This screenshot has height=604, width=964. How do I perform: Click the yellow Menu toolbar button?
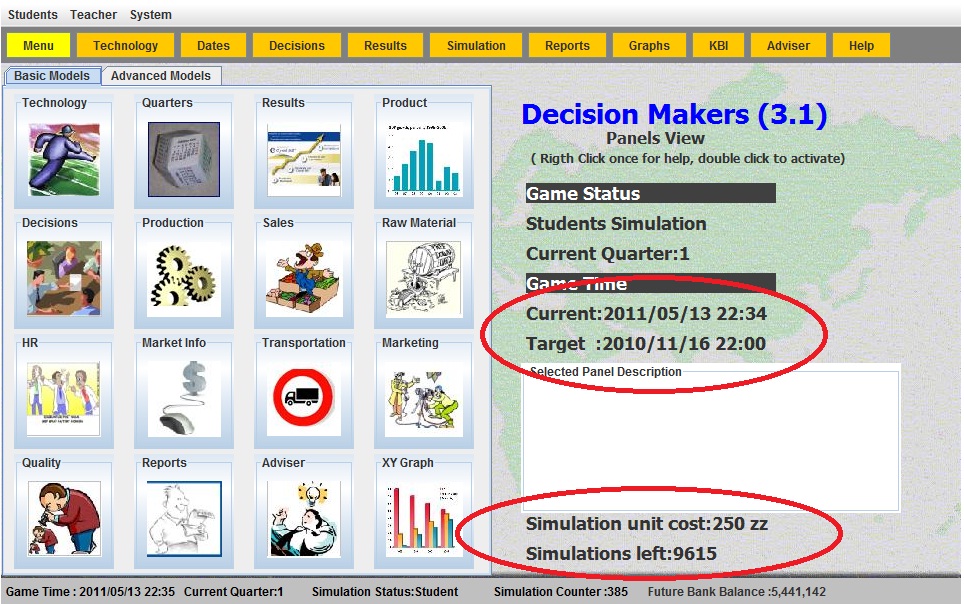[x=38, y=46]
